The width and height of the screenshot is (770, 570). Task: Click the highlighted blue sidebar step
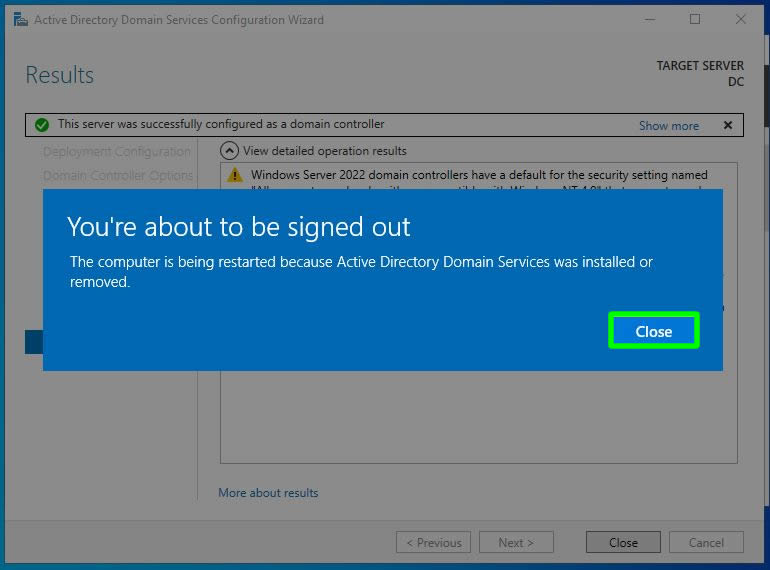[33, 342]
